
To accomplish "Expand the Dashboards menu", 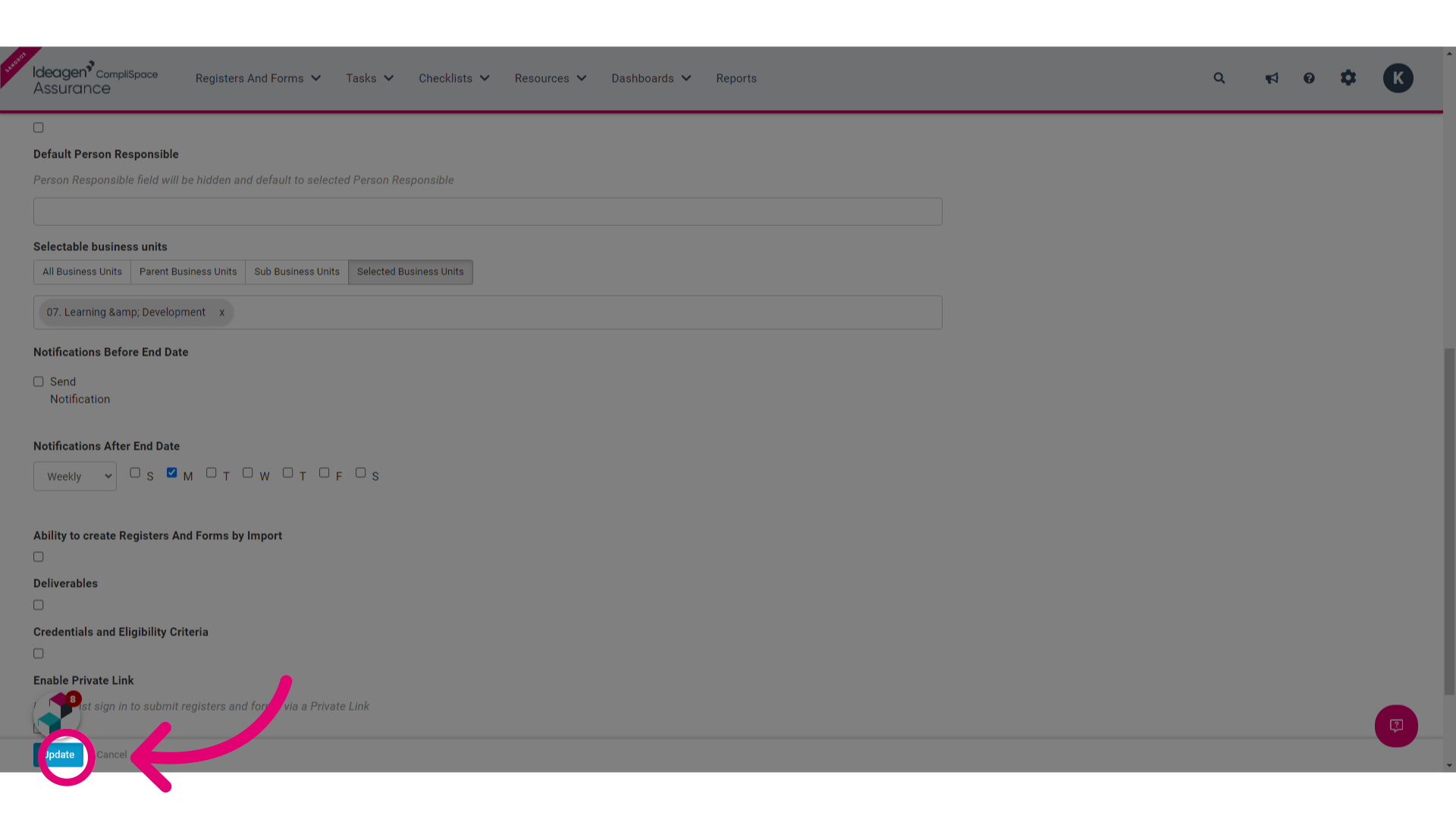I will click(651, 78).
